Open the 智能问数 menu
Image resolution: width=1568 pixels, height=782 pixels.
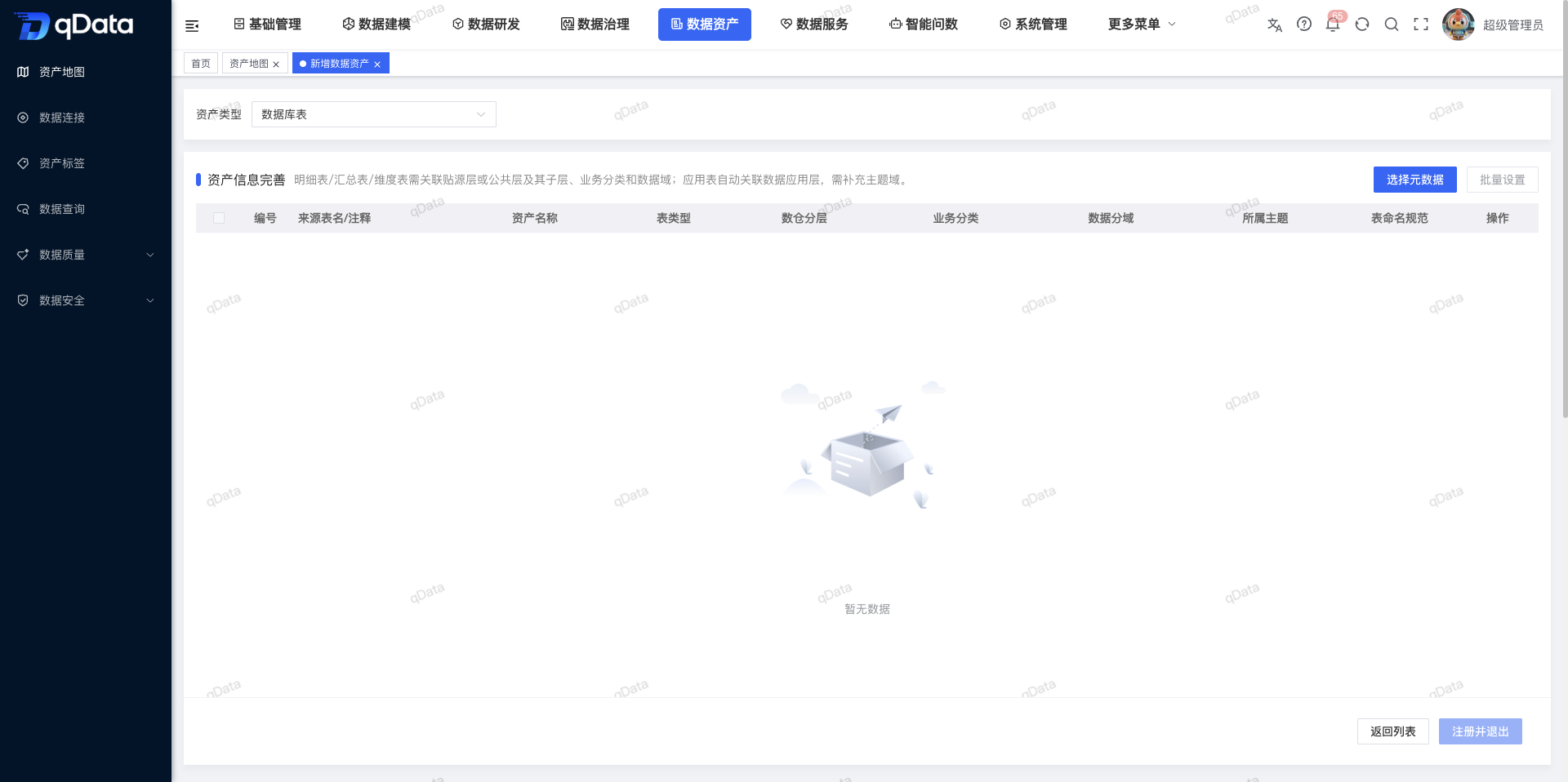pos(924,24)
